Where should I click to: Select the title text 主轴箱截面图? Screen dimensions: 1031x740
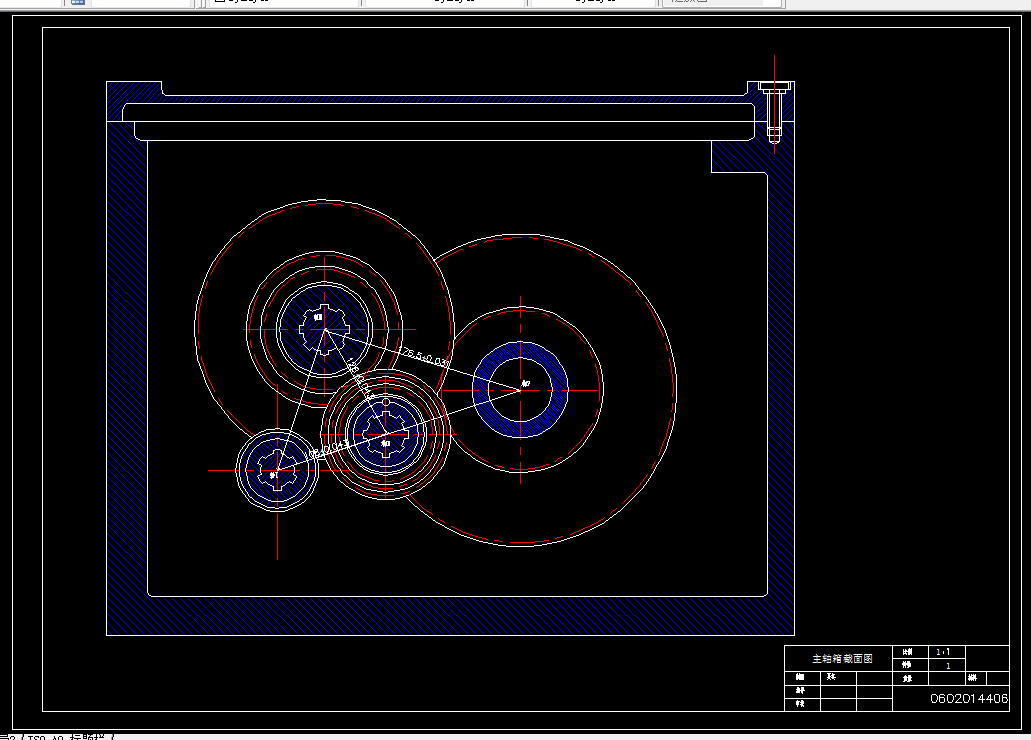coord(842,658)
